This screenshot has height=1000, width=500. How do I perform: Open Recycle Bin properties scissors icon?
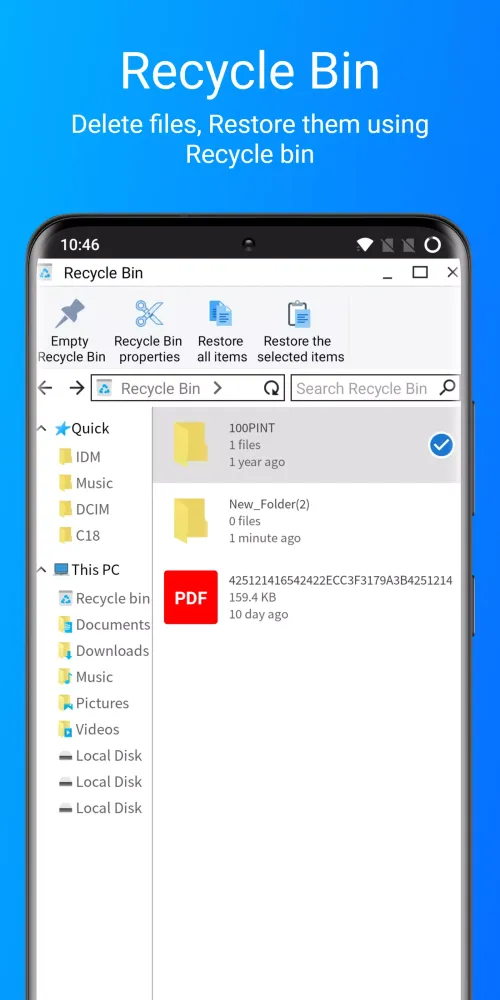(149, 313)
